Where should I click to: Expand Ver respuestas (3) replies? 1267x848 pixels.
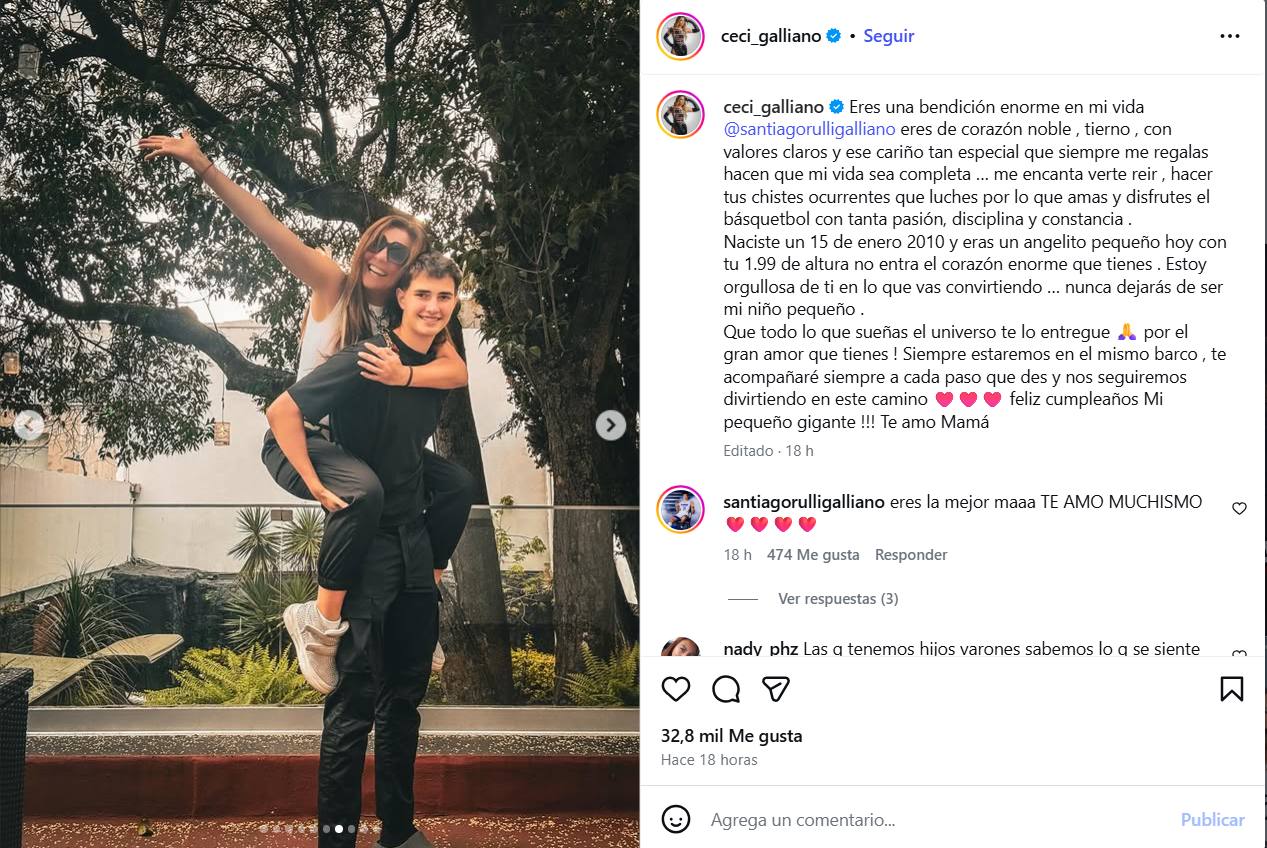838,599
